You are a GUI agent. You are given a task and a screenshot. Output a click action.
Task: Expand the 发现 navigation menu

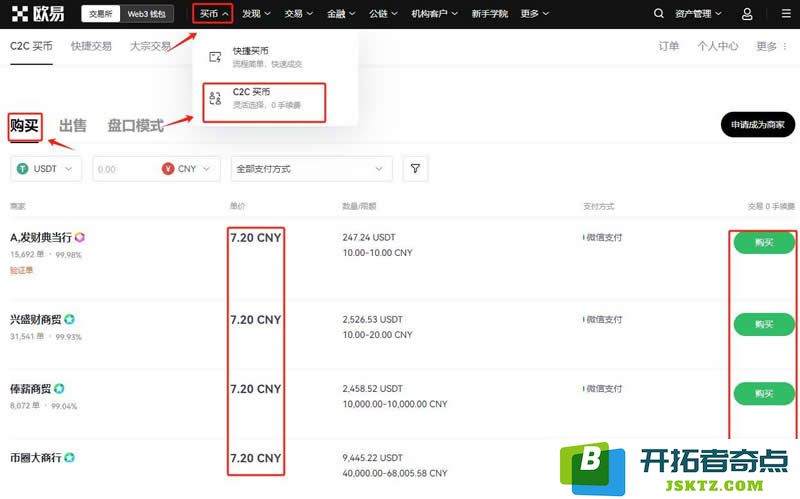click(x=256, y=14)
